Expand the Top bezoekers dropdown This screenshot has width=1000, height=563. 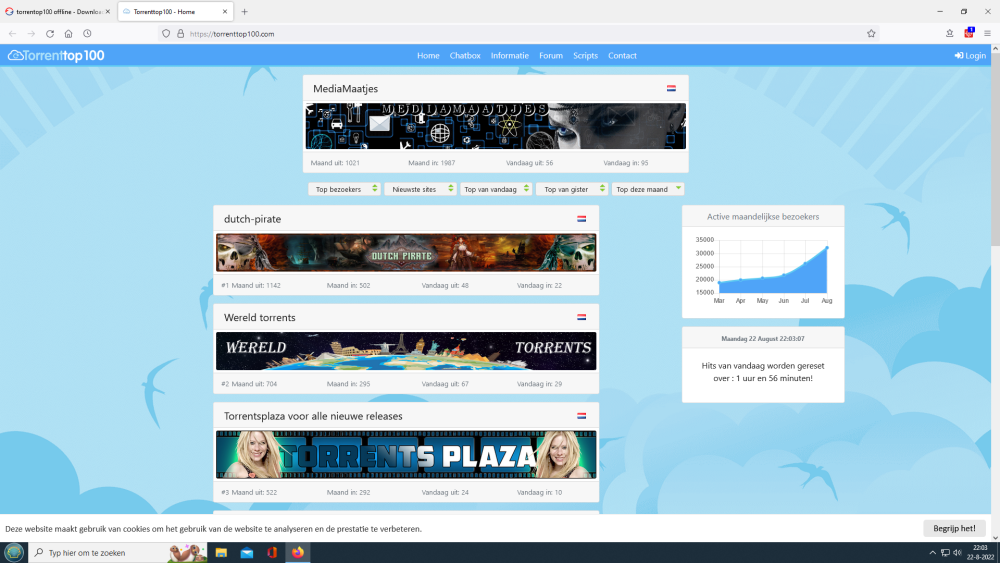click(344, 189)
